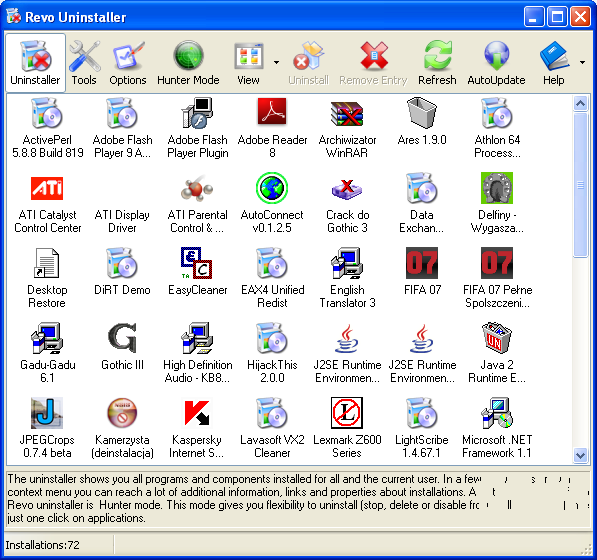
Task: Select Athlon 64 Process... entry
Action: click(x=497, y=128)
